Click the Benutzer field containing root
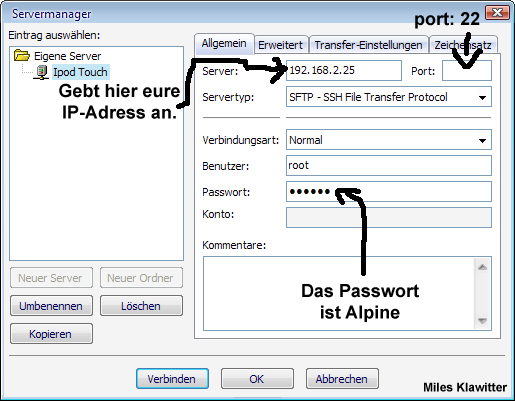This screenshot has width=515, height=401. point(389,165)
